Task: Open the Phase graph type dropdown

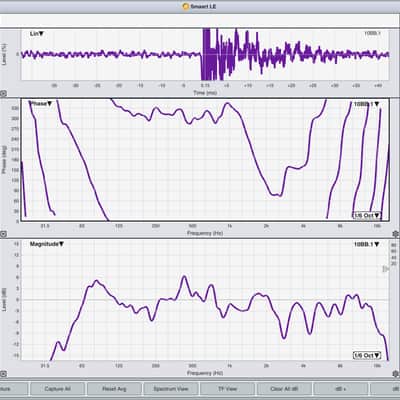Action: pos(41,104)
